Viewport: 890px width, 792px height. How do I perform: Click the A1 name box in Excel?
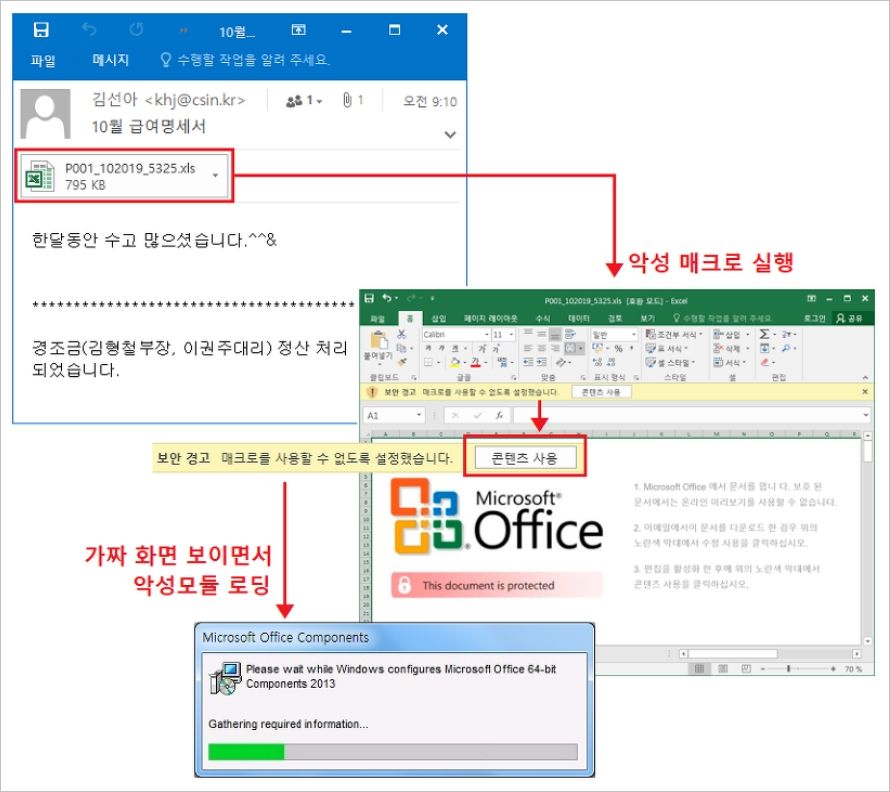393,415
